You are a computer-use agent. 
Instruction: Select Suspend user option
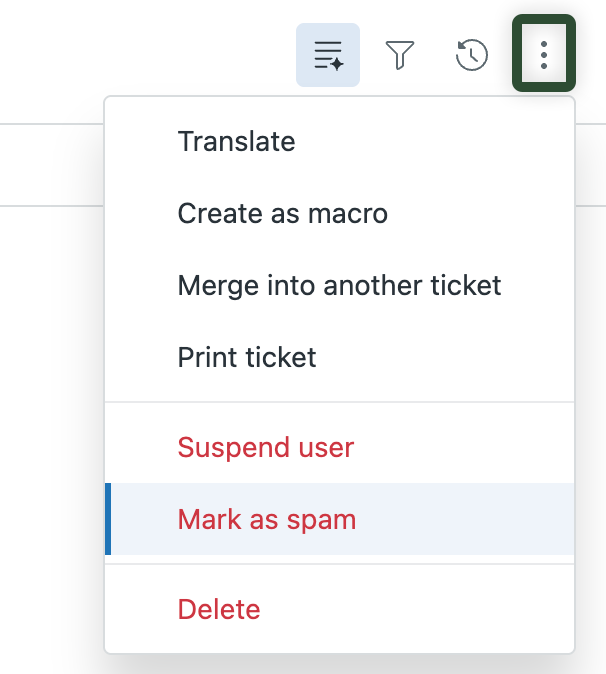point(340,447)
